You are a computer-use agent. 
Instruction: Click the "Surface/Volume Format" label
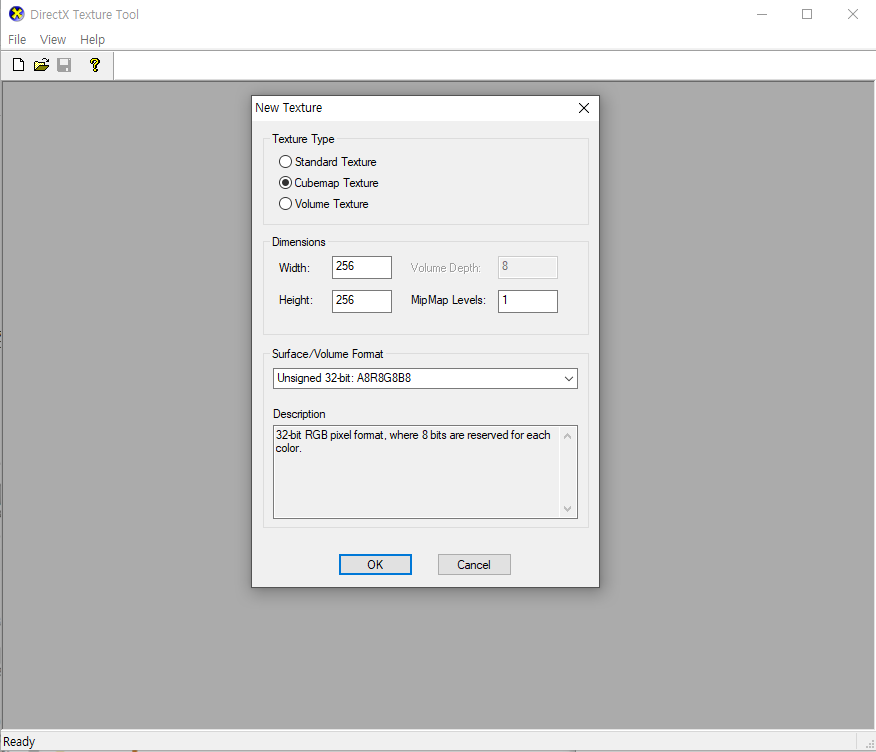click(x=327, y=354)
